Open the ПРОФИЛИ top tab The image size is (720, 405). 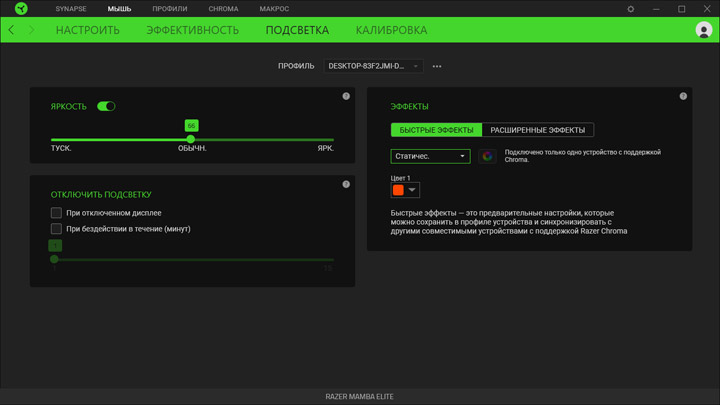tap(170, 9)
